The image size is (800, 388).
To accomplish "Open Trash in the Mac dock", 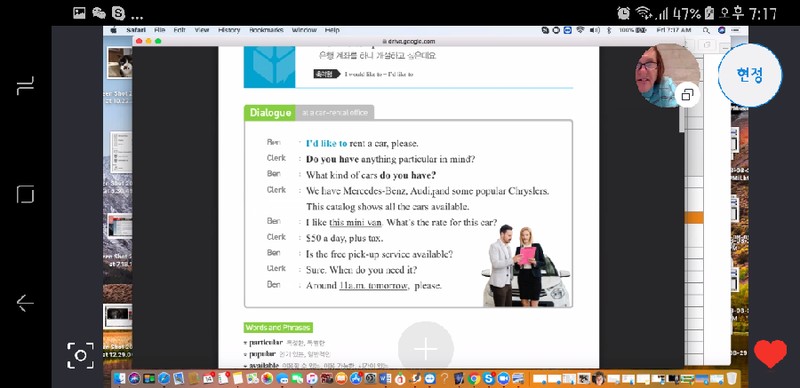I will pyautogui.click(x=732, y=378).
